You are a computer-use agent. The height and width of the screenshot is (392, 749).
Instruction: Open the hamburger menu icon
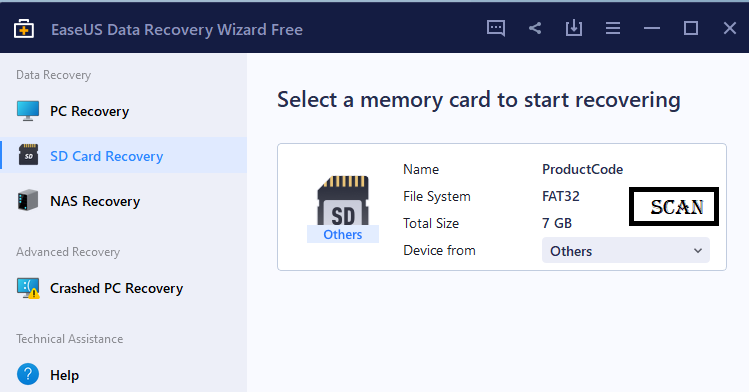click(613, 28)
